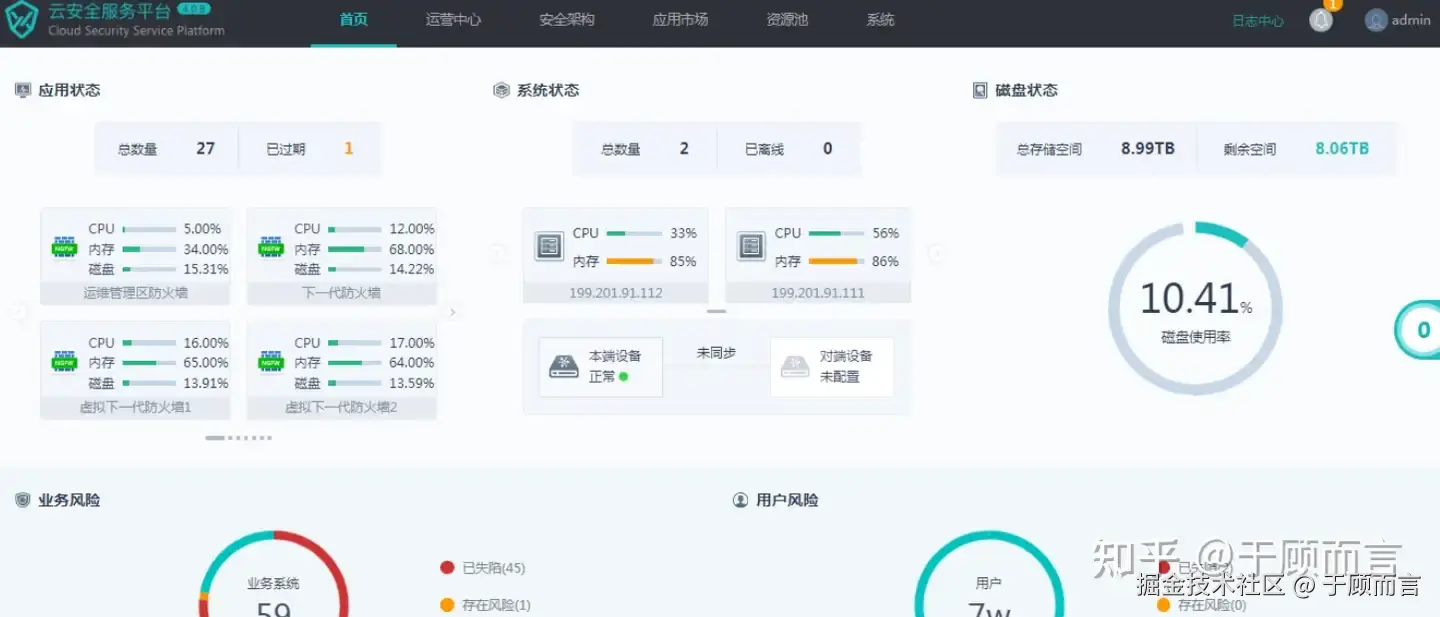Open the 日志中心 link
This screenshot has height=617, width=1440.
coord(1257,21)
